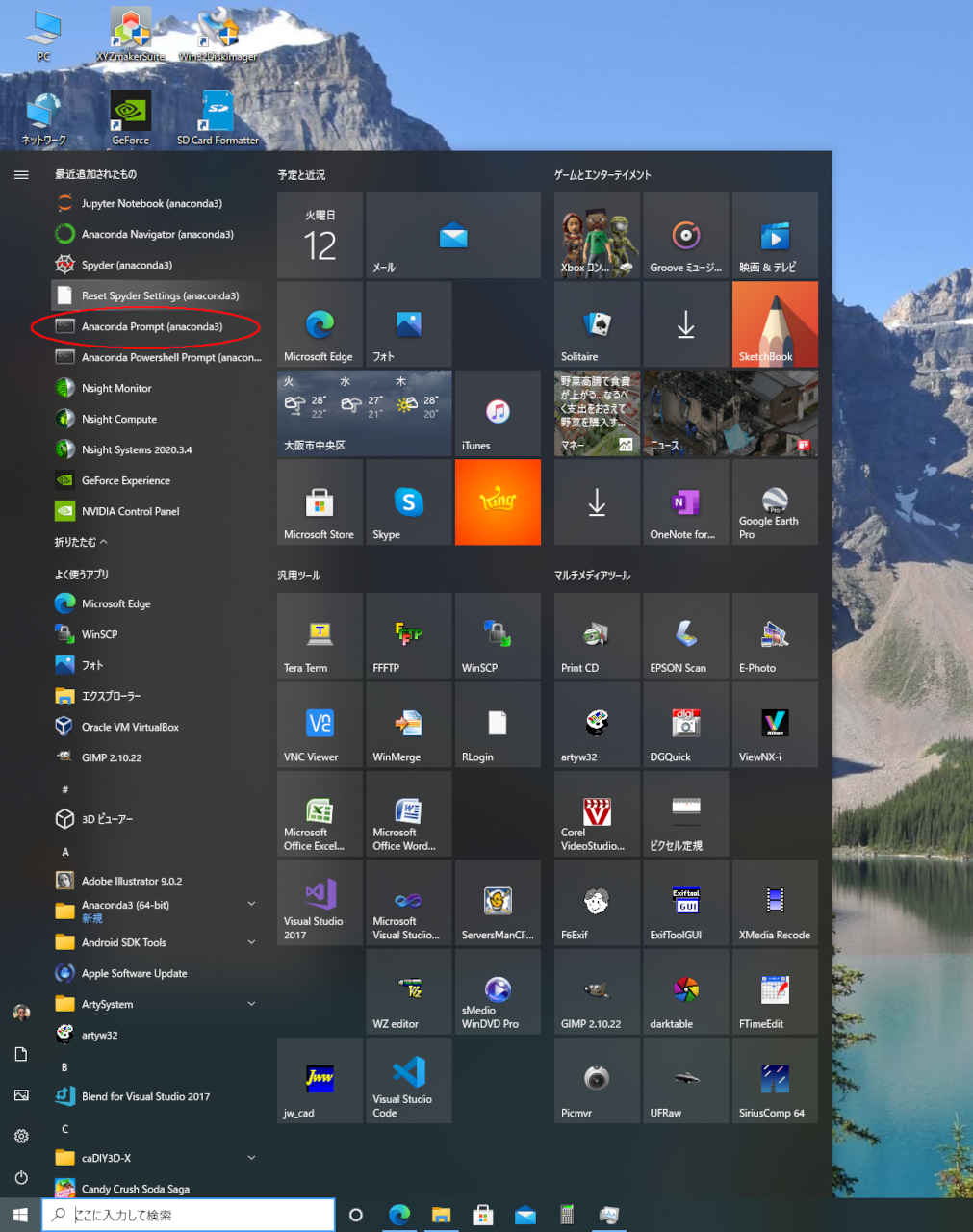
Task: Open File Explorer from the taskbar
Action: click(x=441, y=1215)
